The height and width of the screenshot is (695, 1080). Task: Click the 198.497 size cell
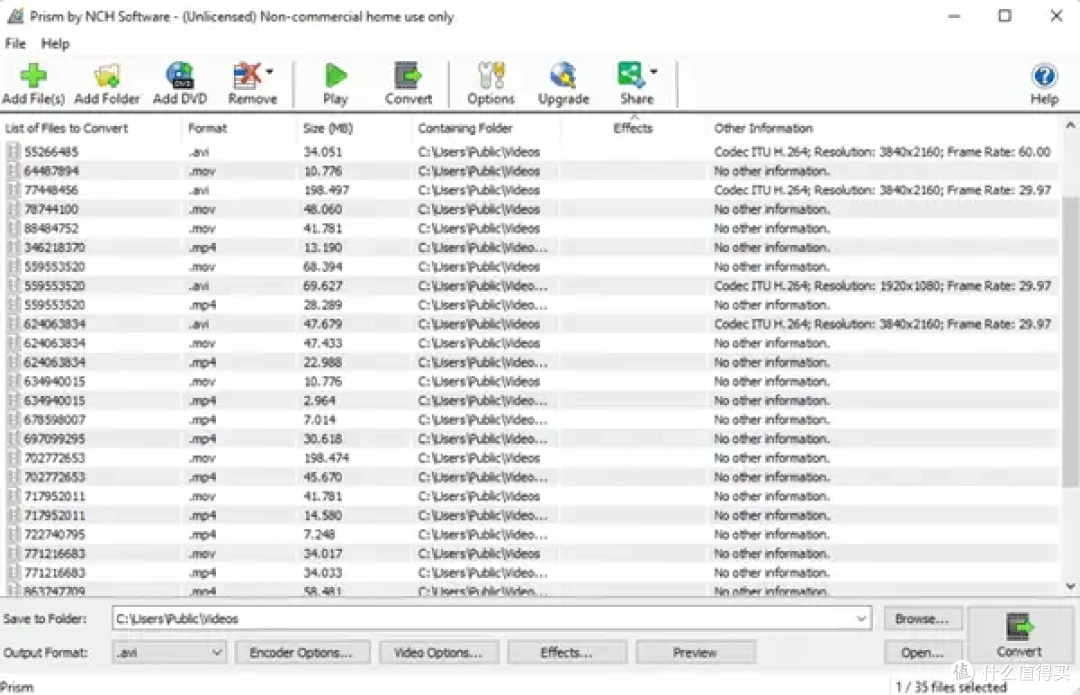tap(326, 190)
